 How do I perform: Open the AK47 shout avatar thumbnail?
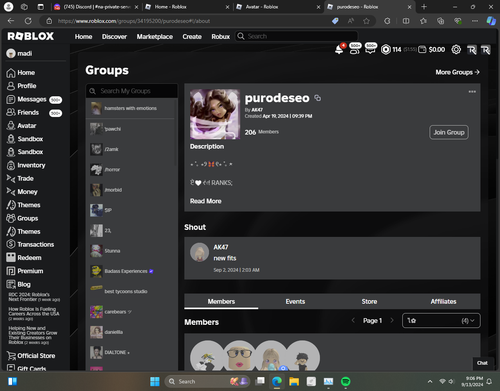tap(199, 252)
